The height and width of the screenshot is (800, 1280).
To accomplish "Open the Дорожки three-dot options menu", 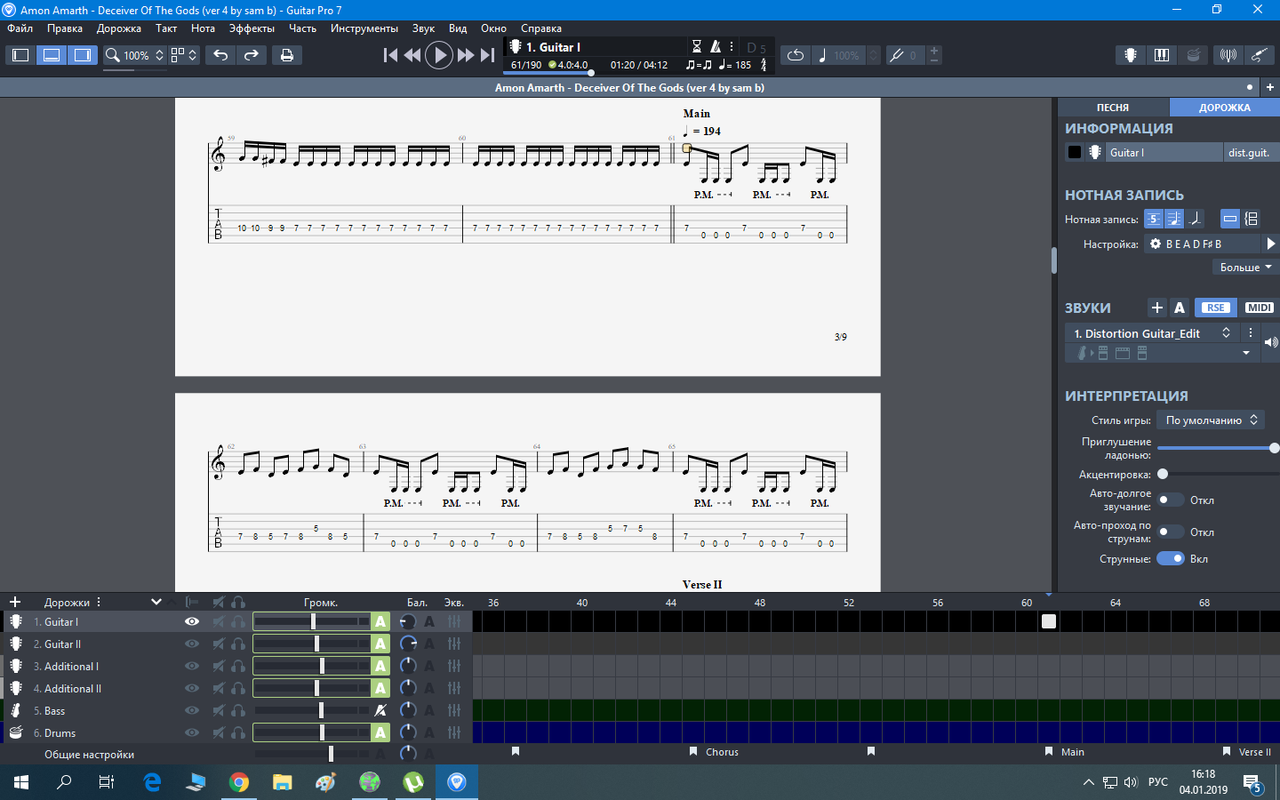I will [98, 602].
